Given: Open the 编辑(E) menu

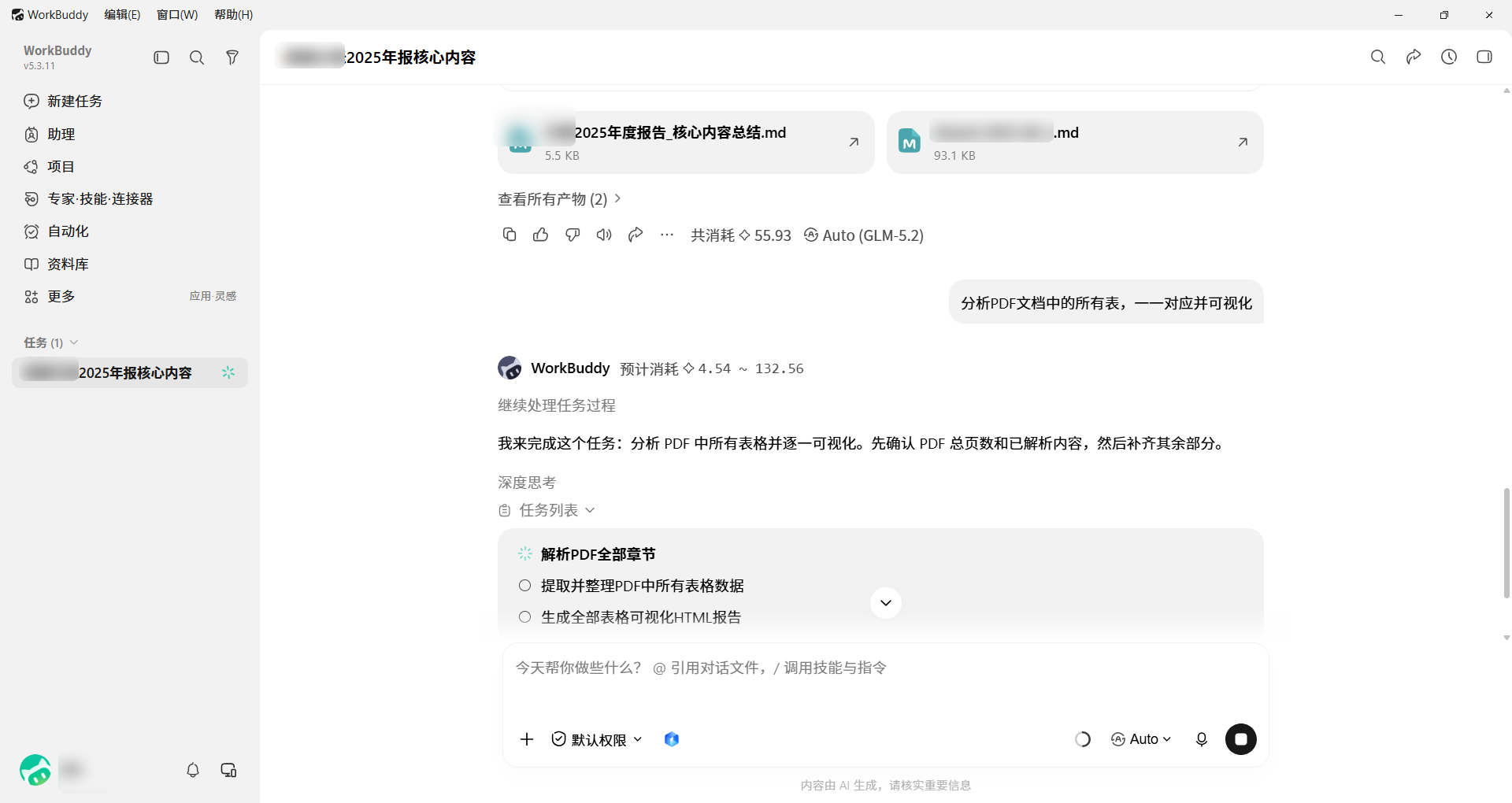Looking at the screenshot, I should coord(122,15).
